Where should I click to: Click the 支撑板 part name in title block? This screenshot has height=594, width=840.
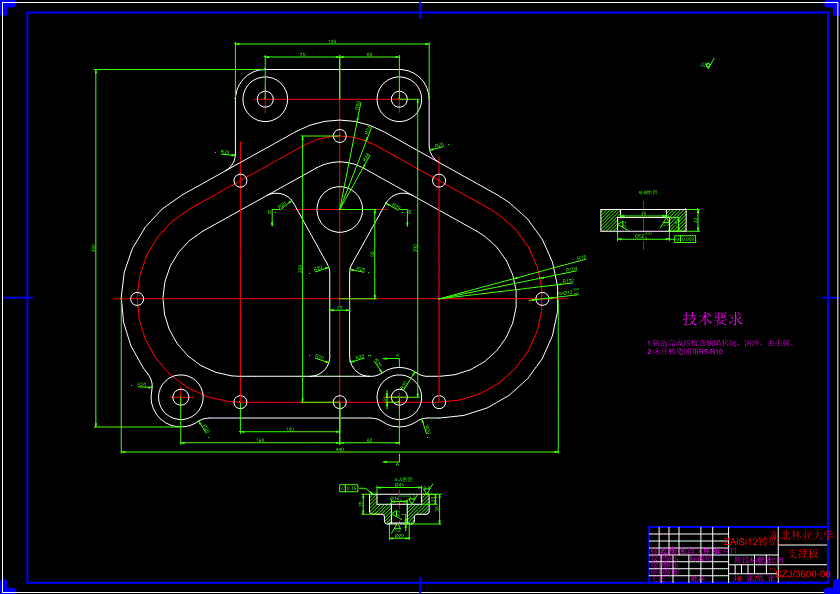click(x=802, y=553)
